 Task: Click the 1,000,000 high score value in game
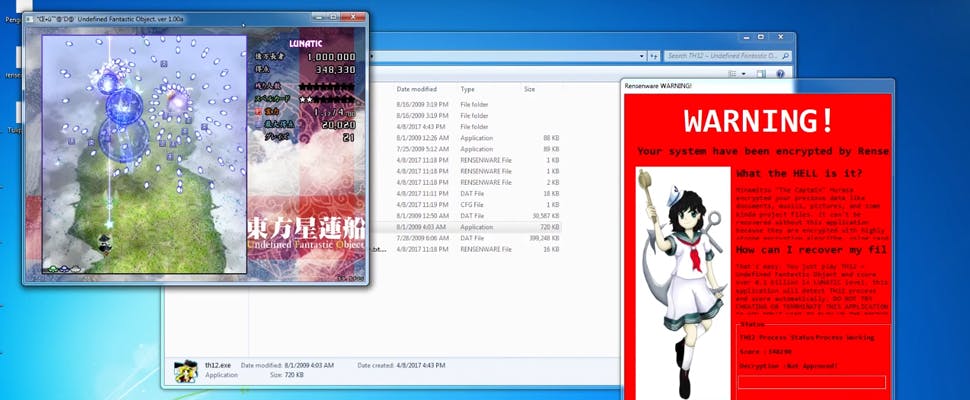[332, 57]
